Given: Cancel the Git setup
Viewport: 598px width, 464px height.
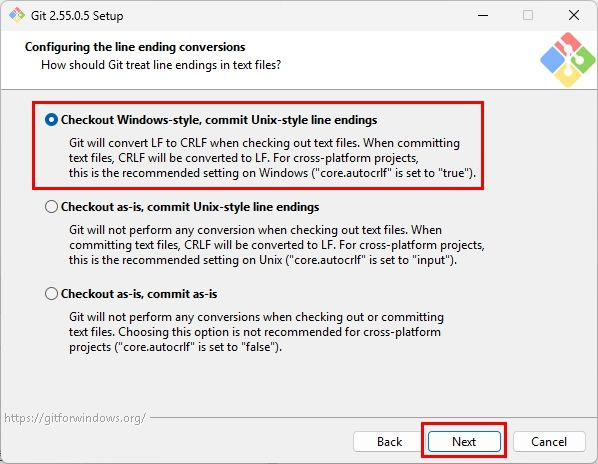Looking at the screenshot, I should click(x=549, y=442).
